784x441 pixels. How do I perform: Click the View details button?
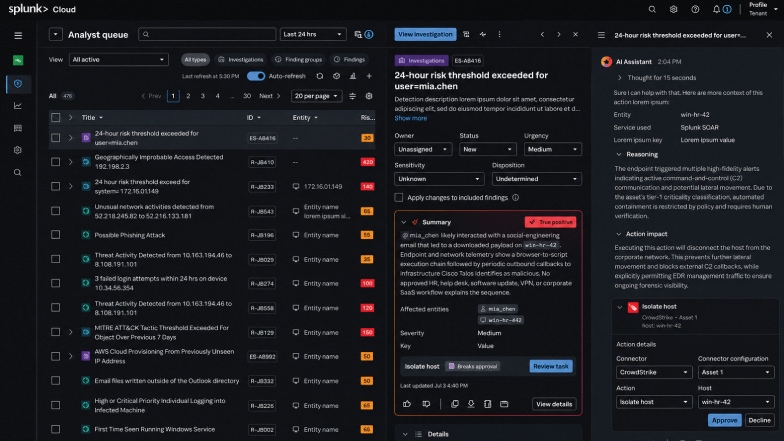[554, 404]
